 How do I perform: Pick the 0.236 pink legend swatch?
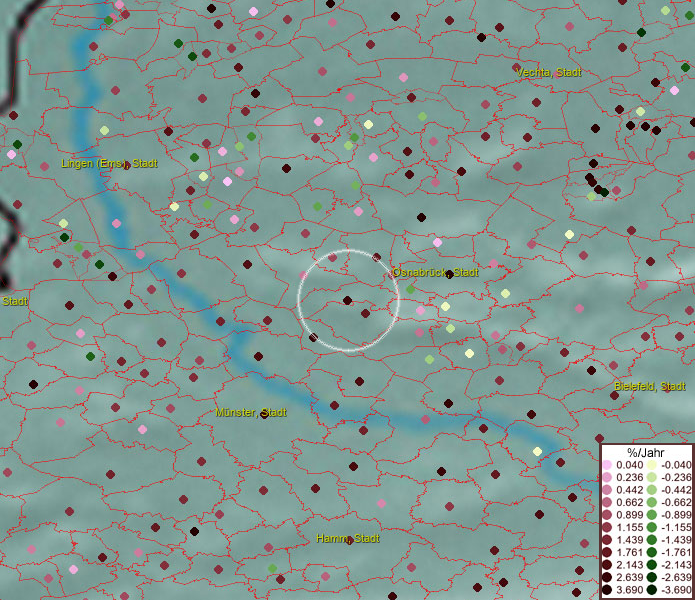point(607,477)
